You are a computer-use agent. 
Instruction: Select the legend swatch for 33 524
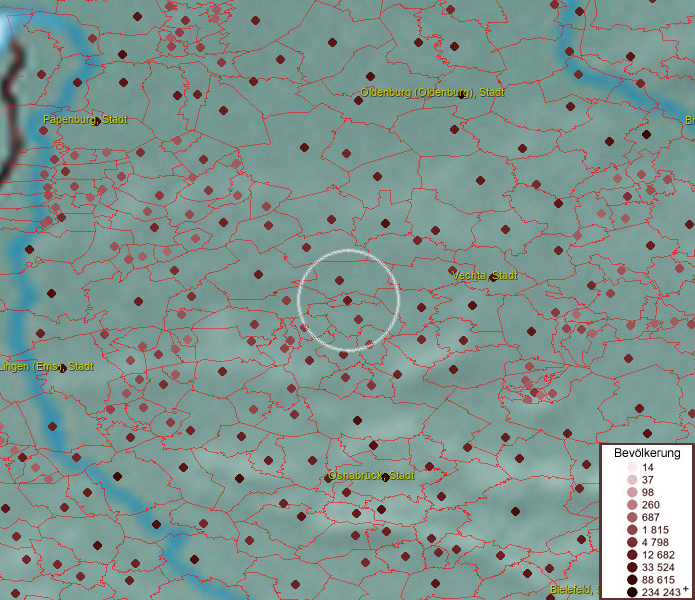click(632, 567)
